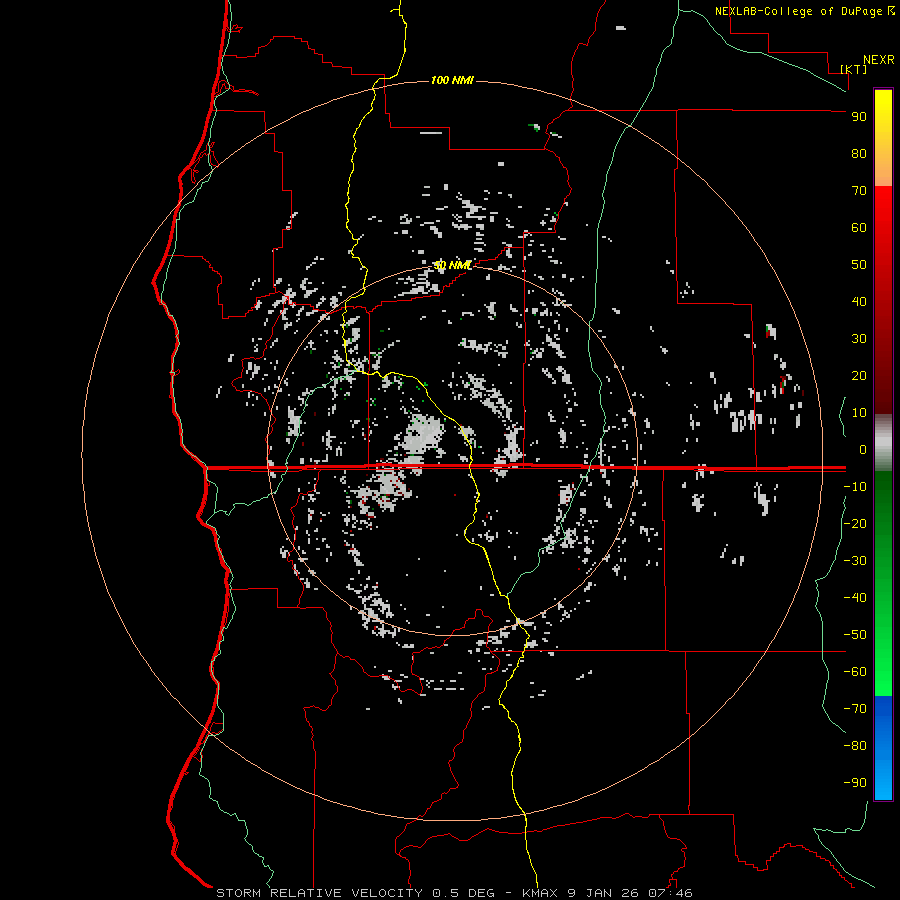Click the 'STORM RELATIVE VELOCITY 0.5 DEG' caption
900x900 pixels.
(356, 893)
